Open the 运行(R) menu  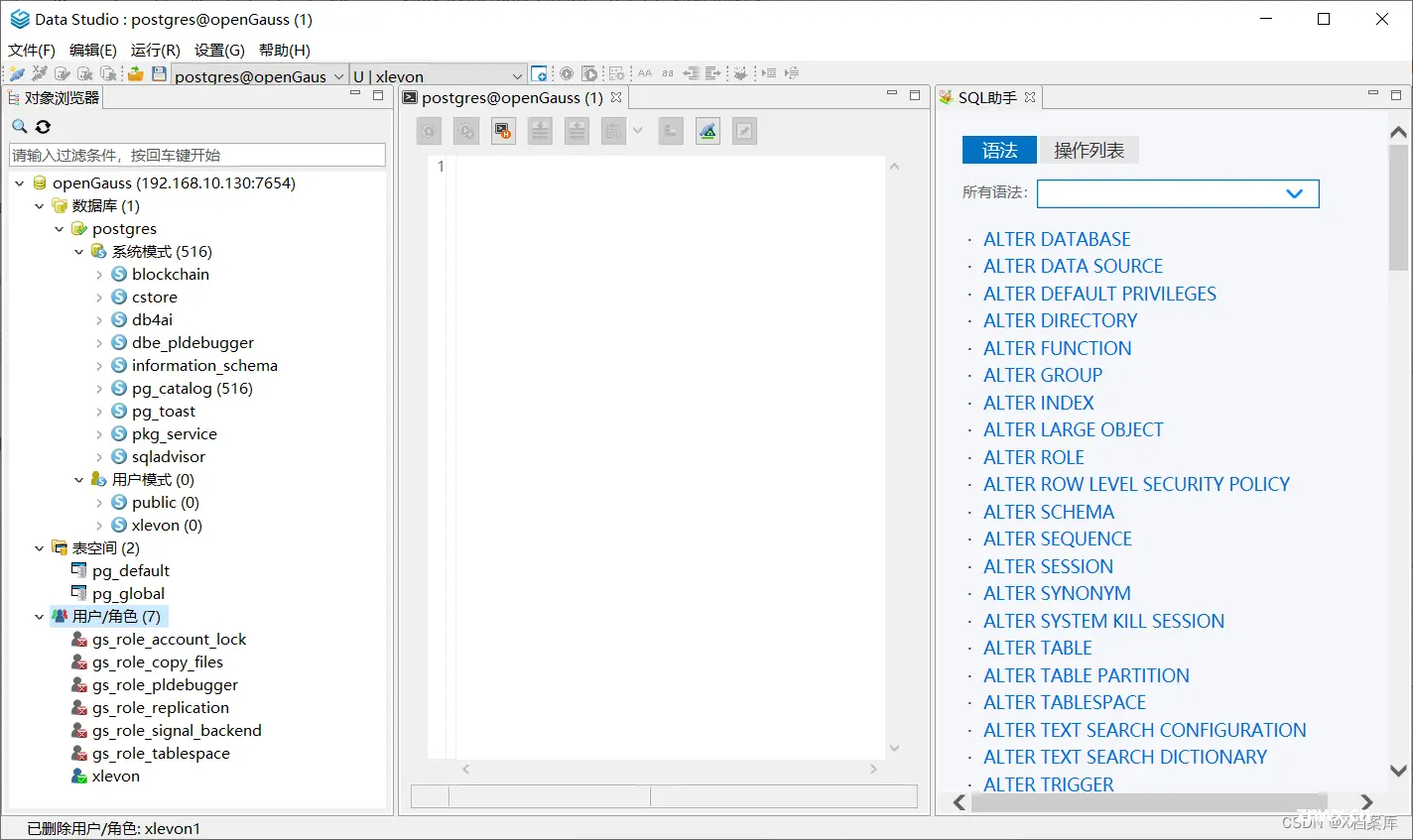156,50
